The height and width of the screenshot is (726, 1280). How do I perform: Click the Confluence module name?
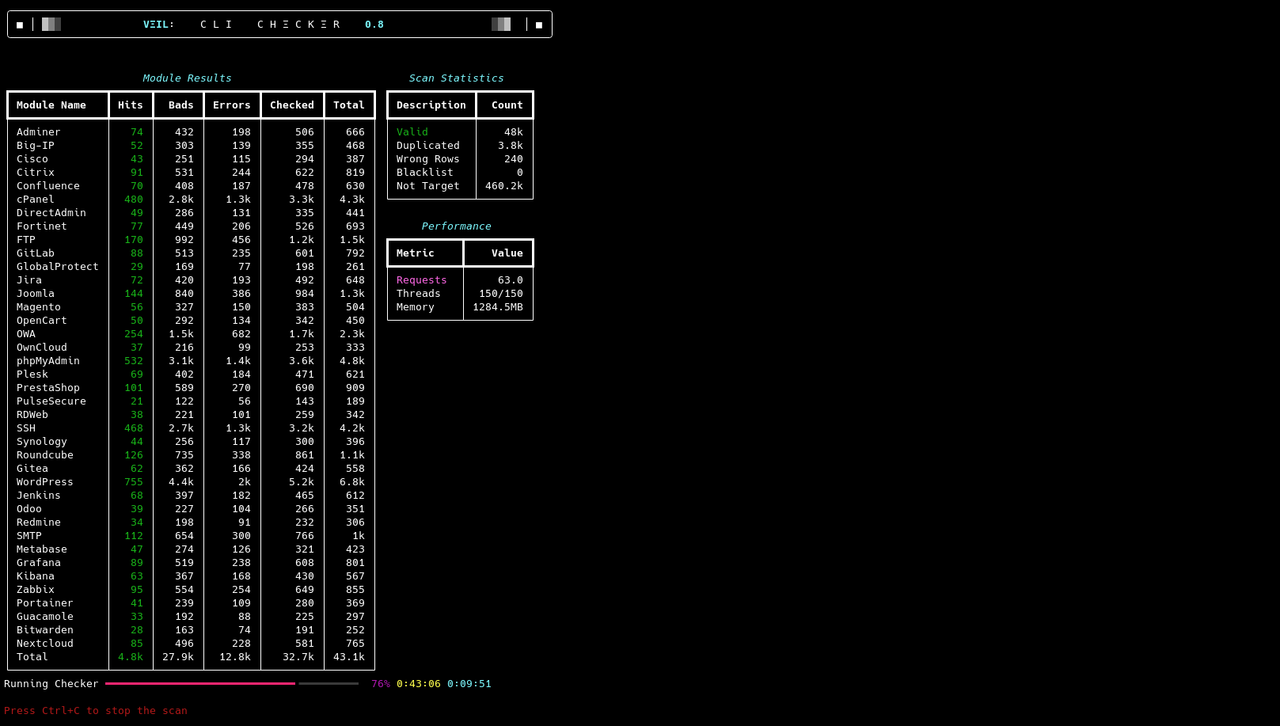(48, 186)
